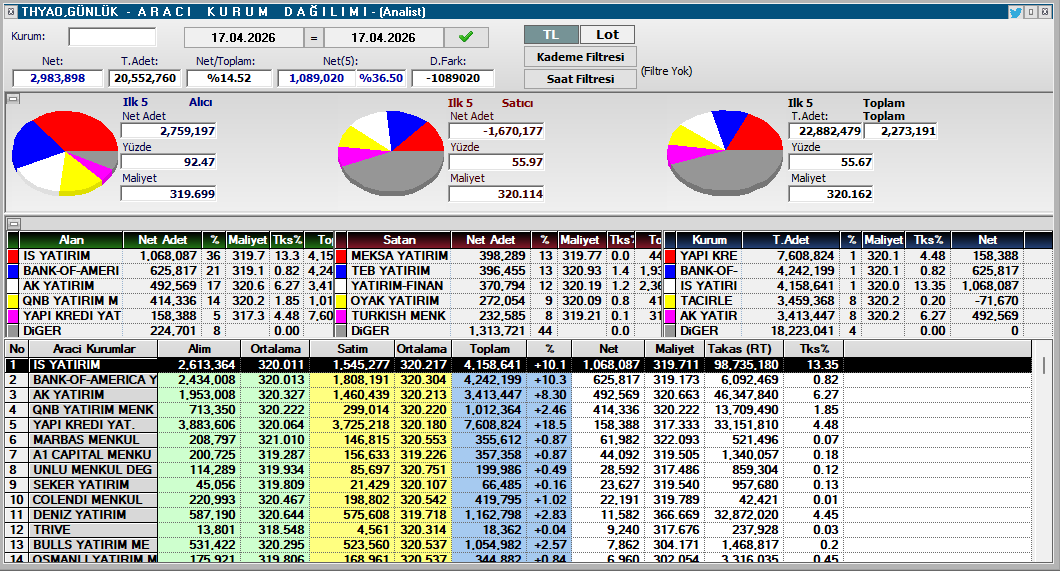Click the sellers (Satıcı) pie chart
Viewport: 1060px width, 571px height.
tap(391, 153)
